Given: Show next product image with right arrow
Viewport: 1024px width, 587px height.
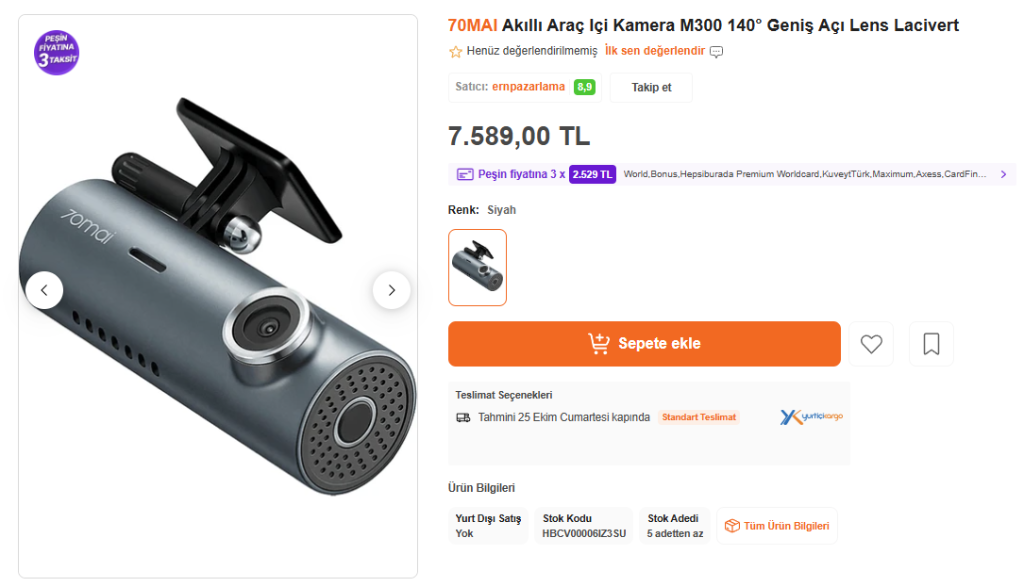Looking at the screenshot, I should coord(391,290).
